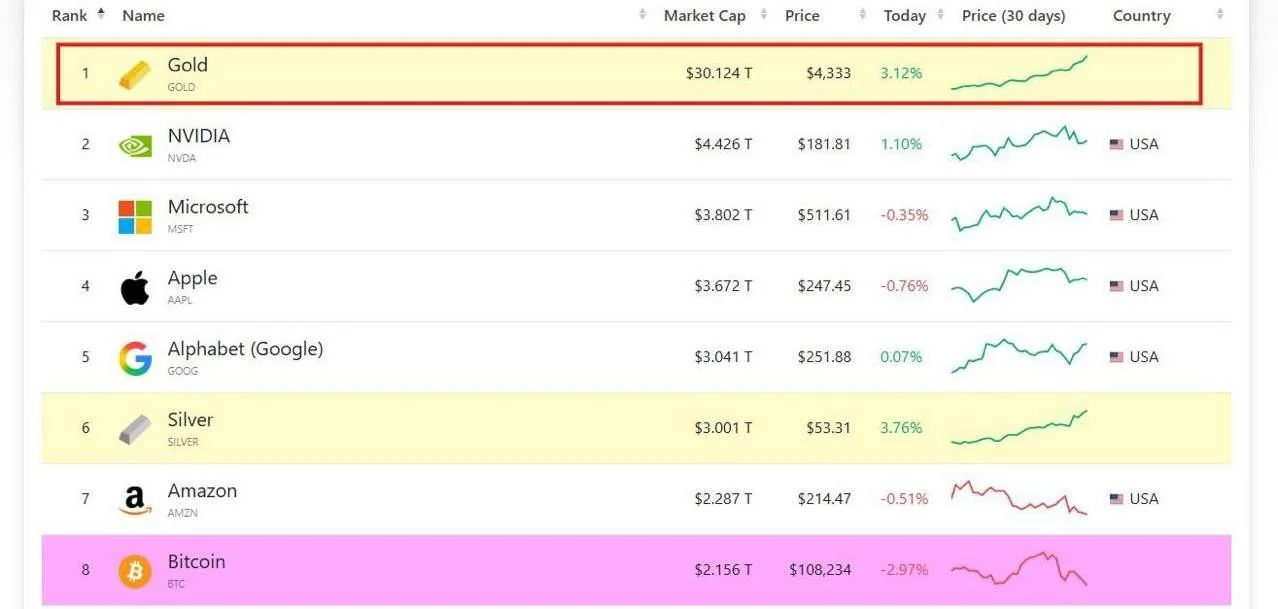Open the Bitcoin name link
This screenshot has height=609, width=1278.
tap(196, 562)
